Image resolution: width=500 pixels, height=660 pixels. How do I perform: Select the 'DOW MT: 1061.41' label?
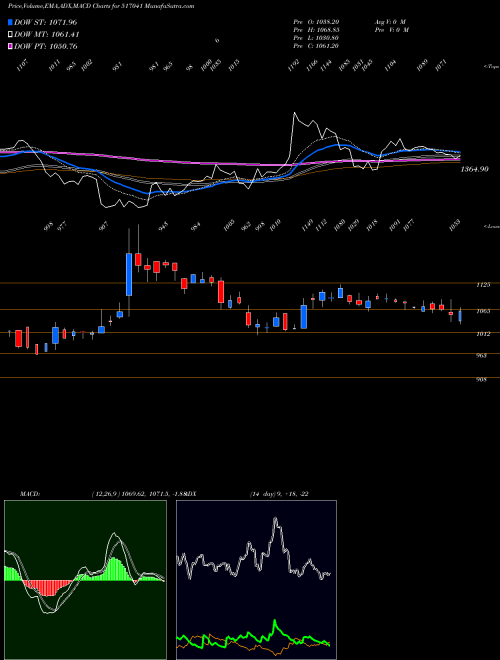(47, 35)
